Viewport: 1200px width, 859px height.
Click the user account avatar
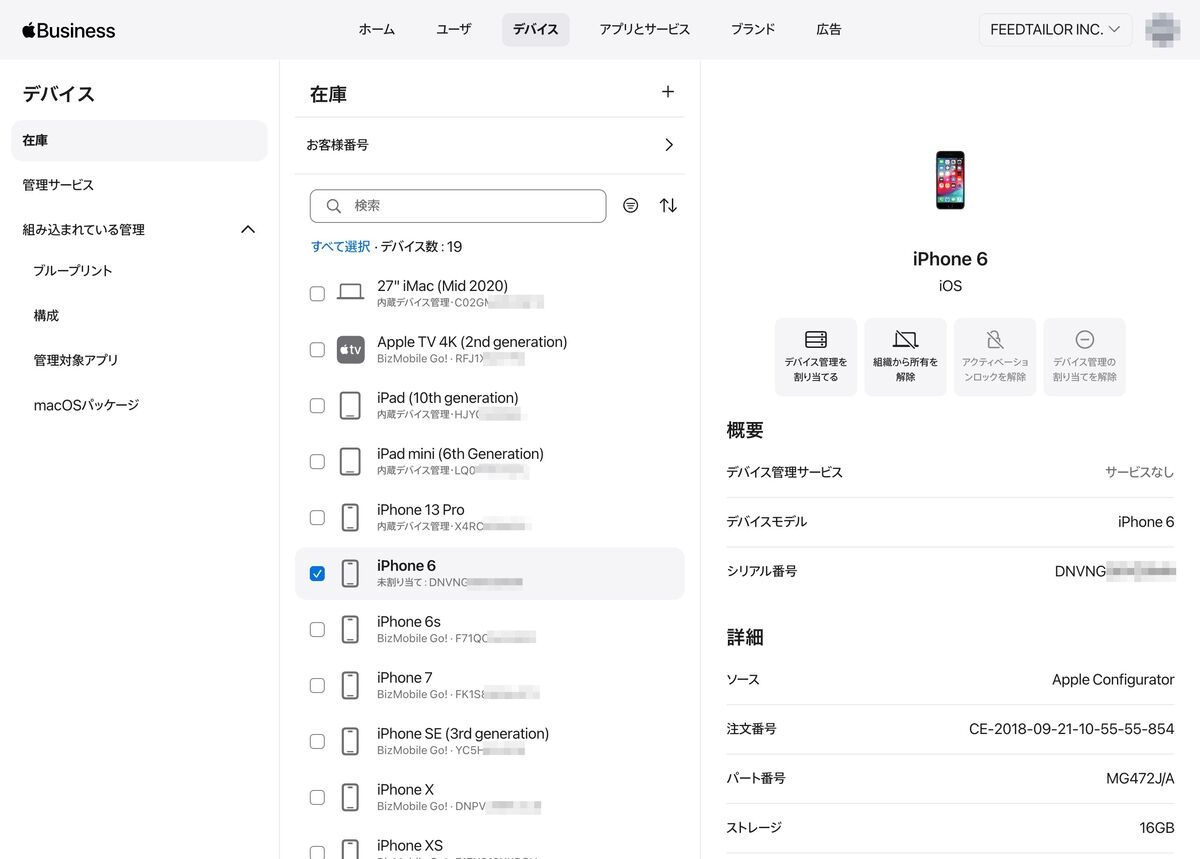tap(1162, 30)
